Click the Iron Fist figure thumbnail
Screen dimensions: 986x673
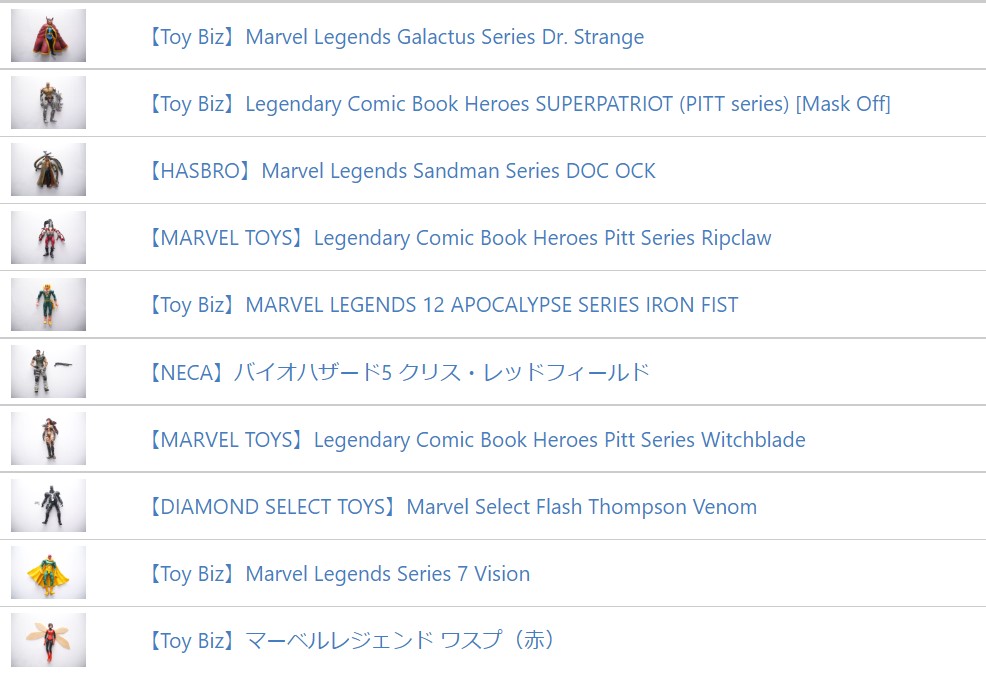pyautogui.click(x=48, y=304)
